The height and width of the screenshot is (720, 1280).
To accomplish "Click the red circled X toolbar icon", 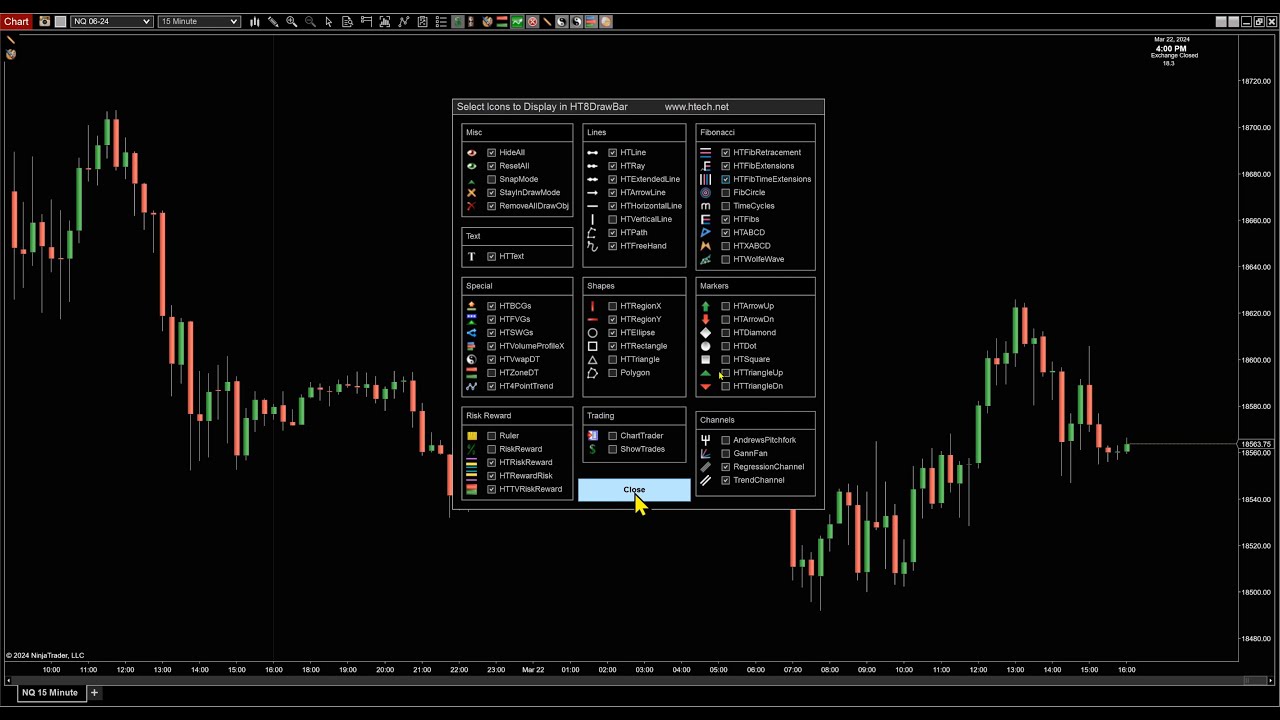I will tap(532, 22).
